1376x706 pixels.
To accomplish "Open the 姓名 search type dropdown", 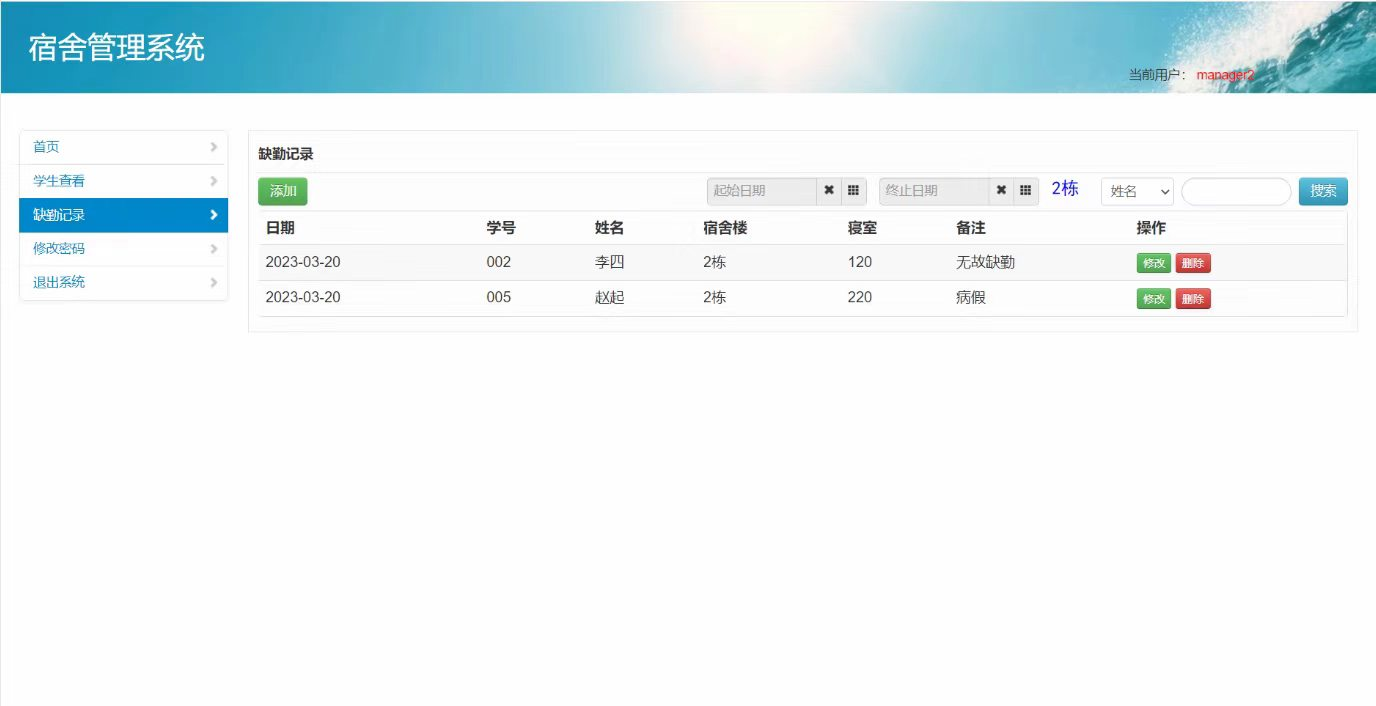I will (1137, 191).
